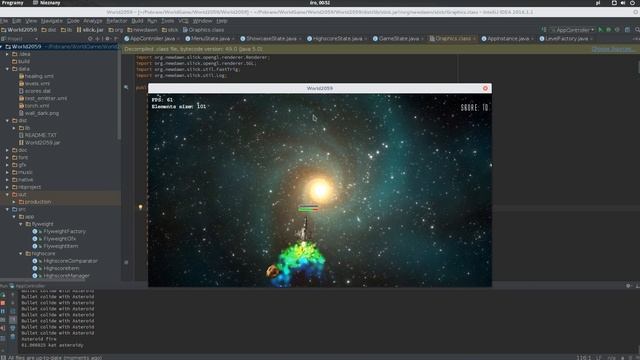Click the Choose Sources link in the decompiled banner
640x360 pixels.
pyautogui.click(x=613, y=49)
